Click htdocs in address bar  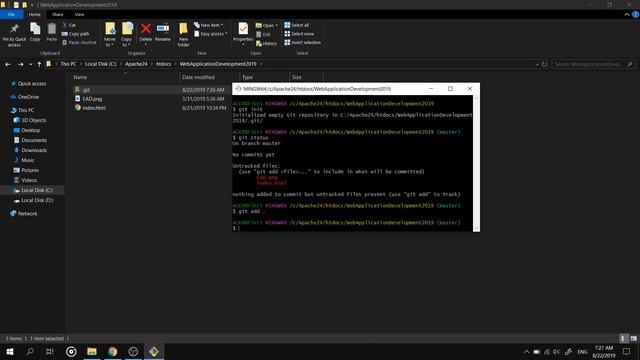(x=164, y=64)
